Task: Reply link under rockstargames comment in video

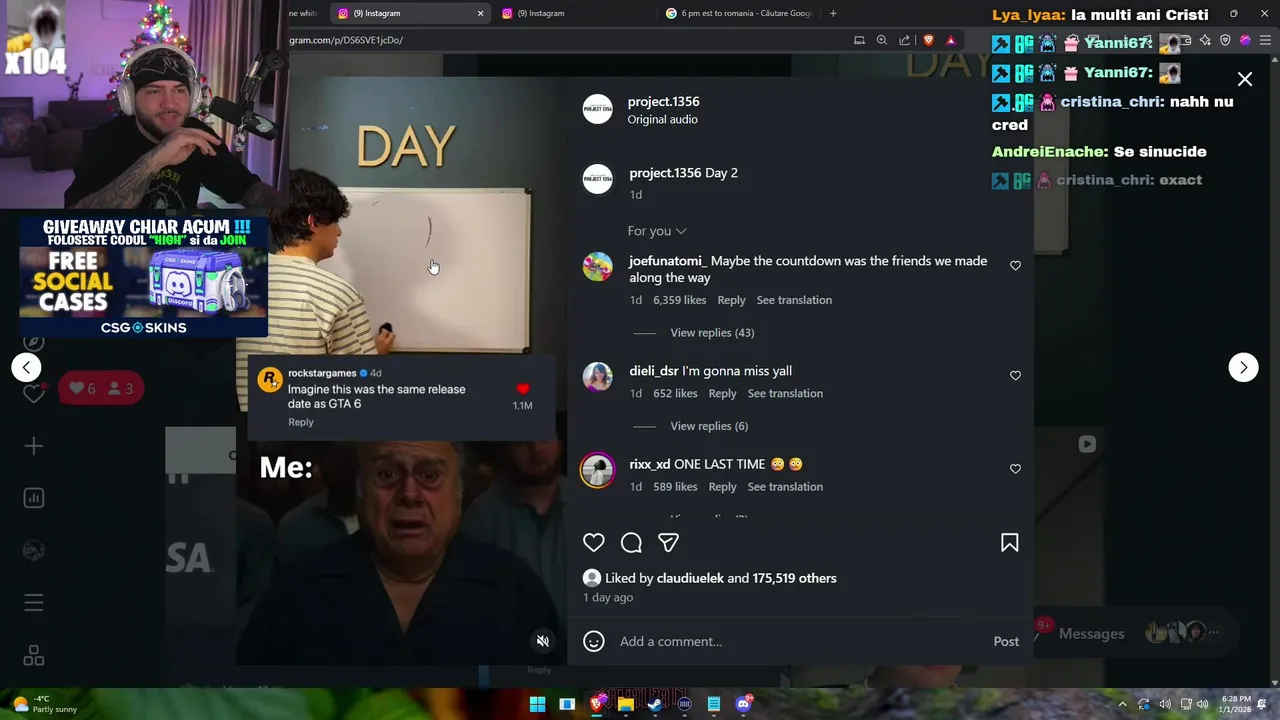Action: pyautogui.click(x=300, y=422)
